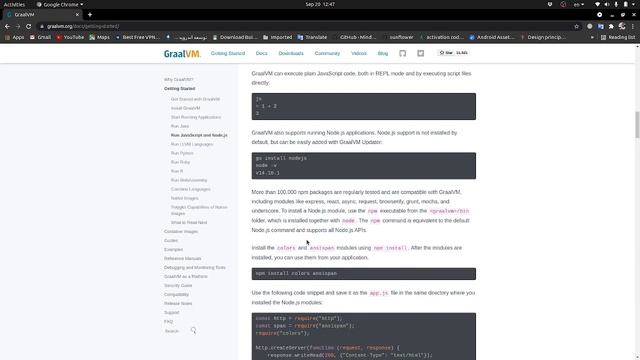Open Start Running Applications sidebar link
Viewport: 640px width, 360px height.
(196, 117)
